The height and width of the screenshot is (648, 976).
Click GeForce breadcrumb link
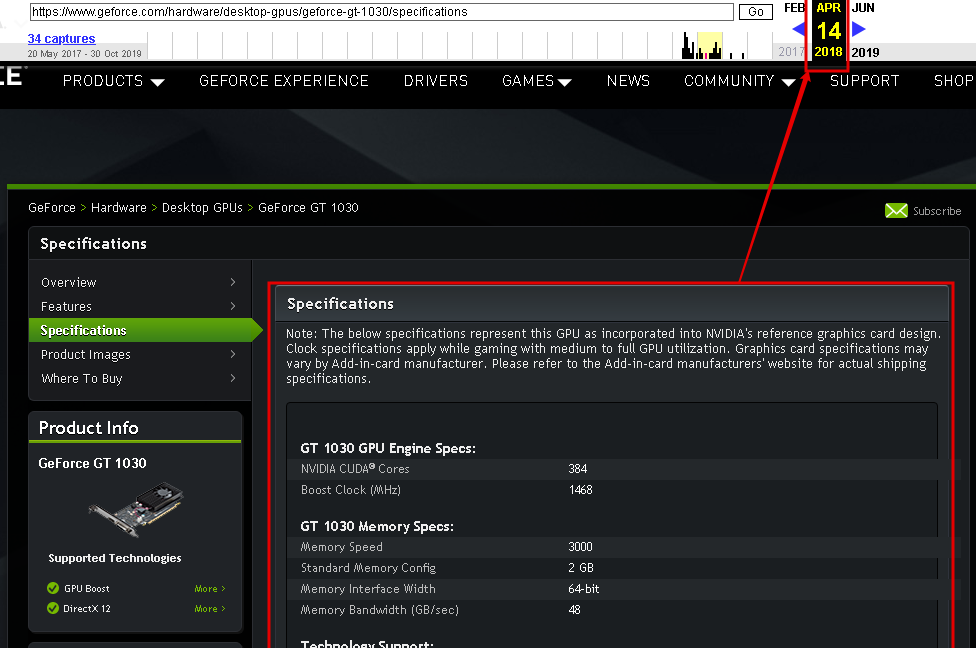coord(52,208)
